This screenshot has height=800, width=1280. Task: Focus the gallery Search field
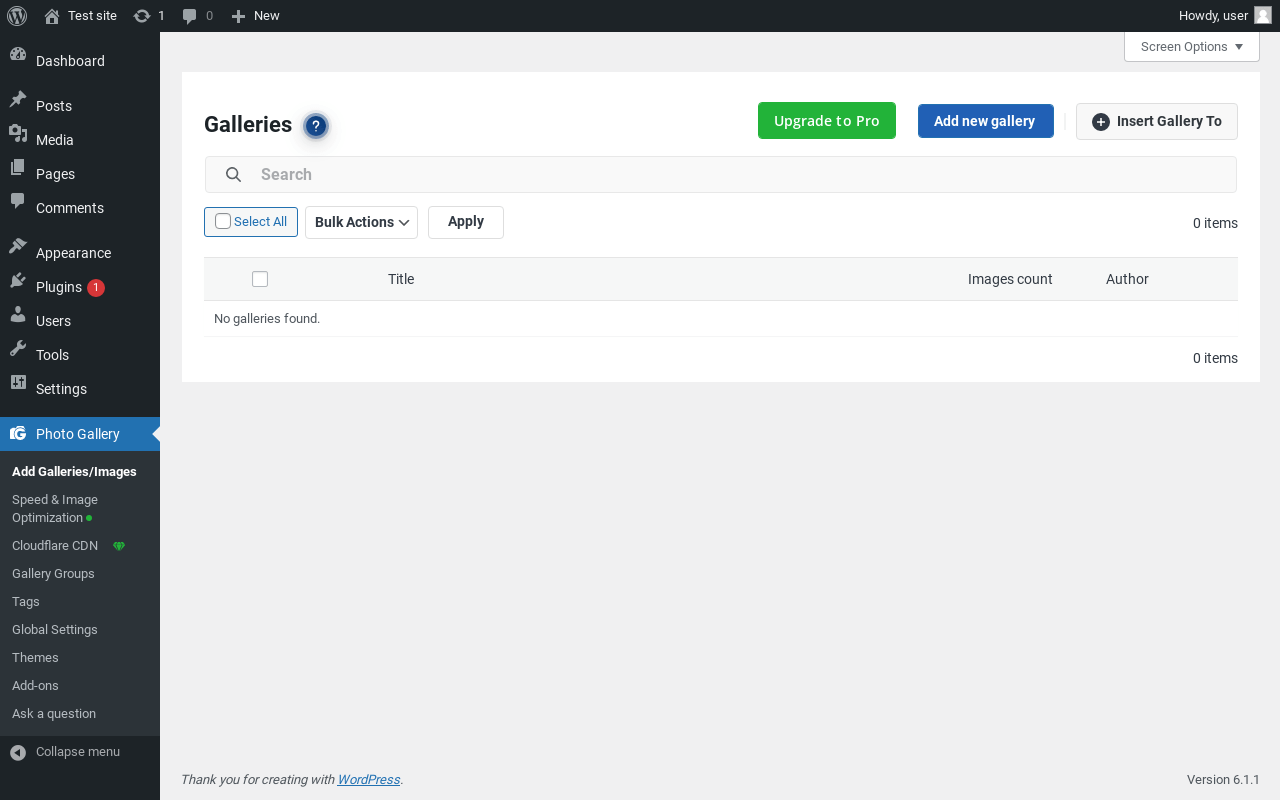(721, 175)
